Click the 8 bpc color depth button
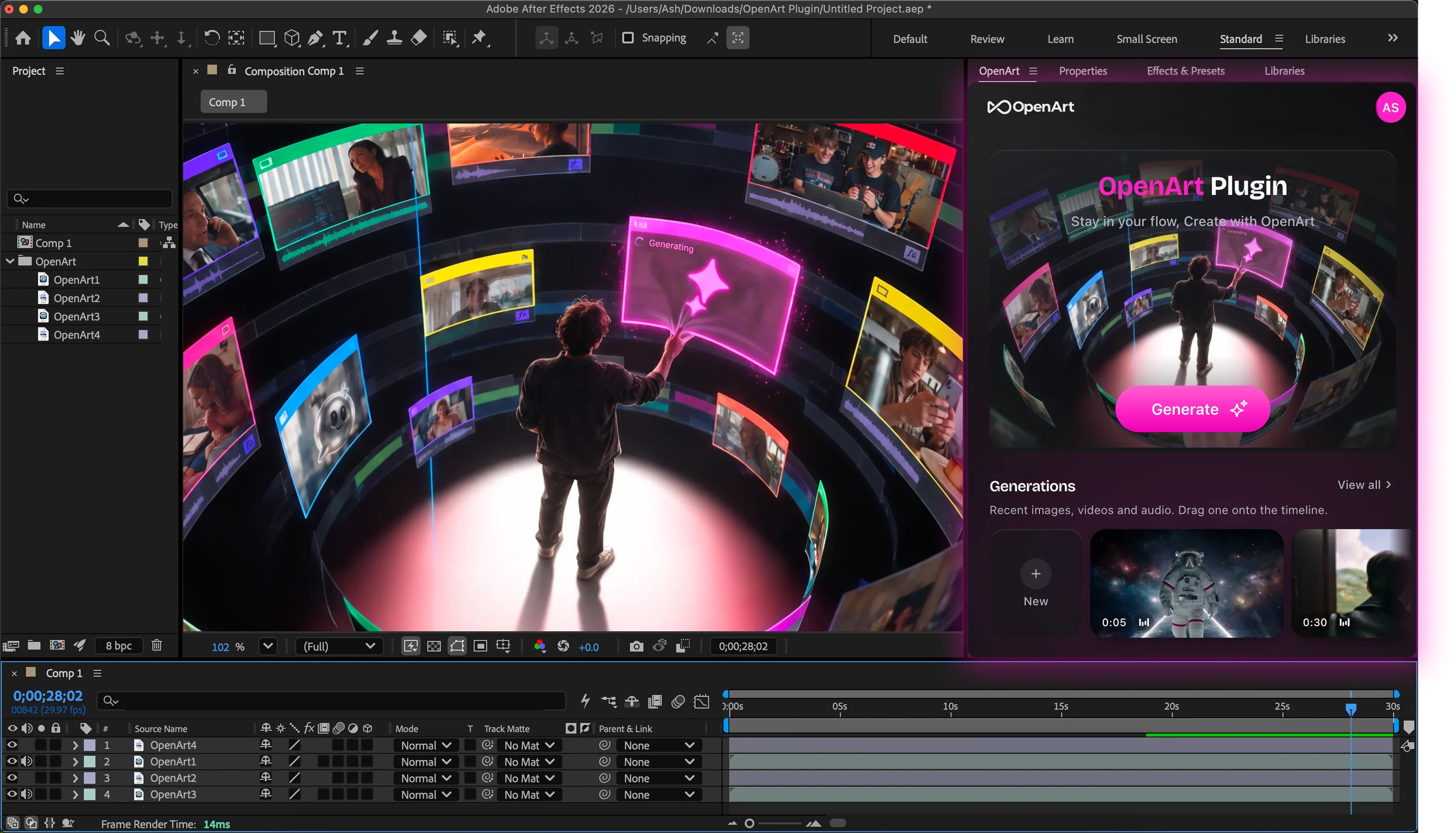The height and width of the screenshot is (833, 1456). pos(118,645)
